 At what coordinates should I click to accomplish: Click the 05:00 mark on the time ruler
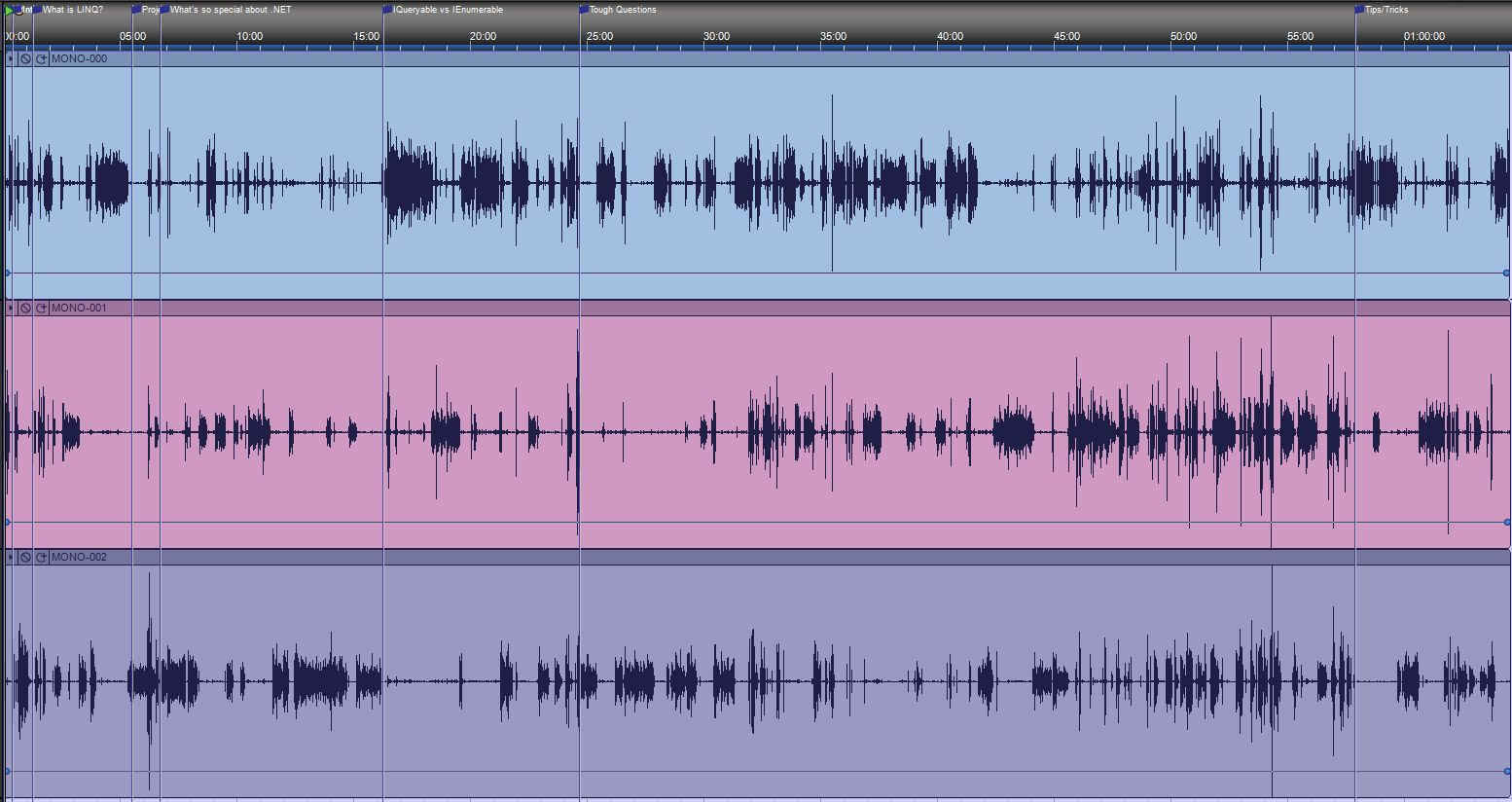[133, 36]
